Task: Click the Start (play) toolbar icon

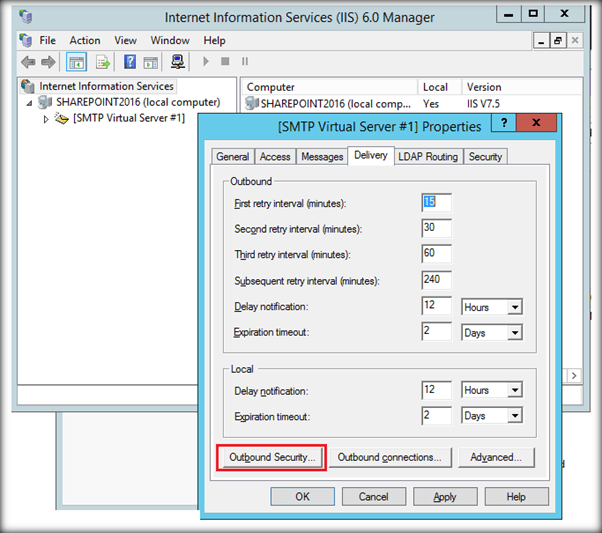Action: point(206,61)
